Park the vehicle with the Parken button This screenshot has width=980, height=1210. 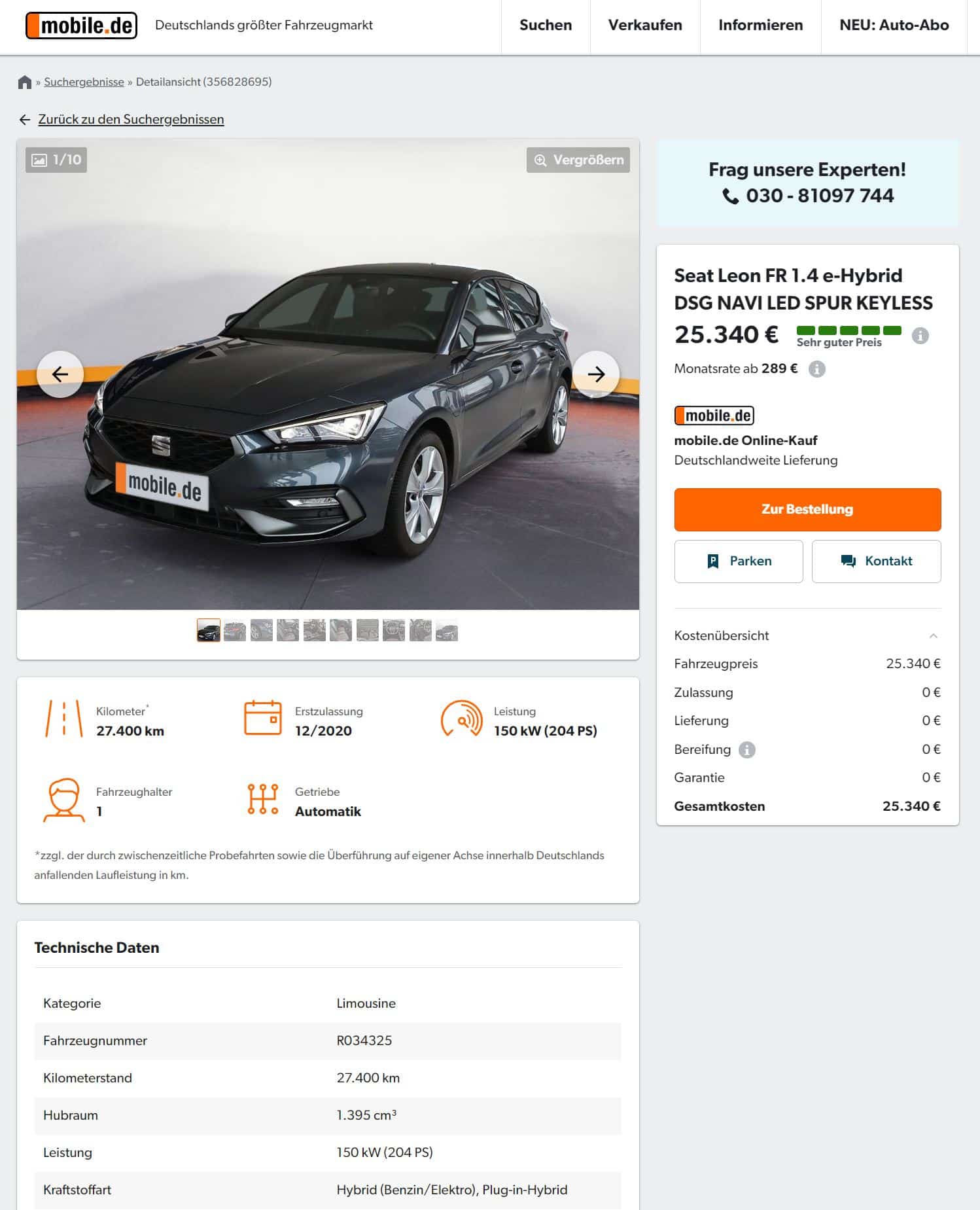coord(739,561)
